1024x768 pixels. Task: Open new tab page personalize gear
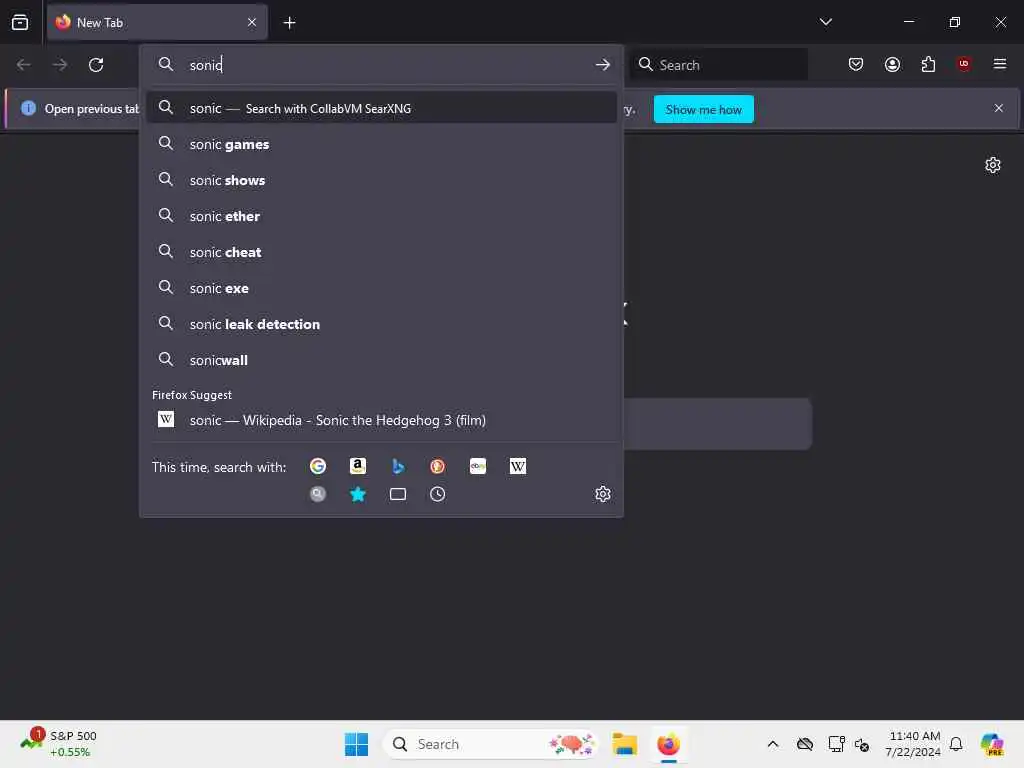pos(993,165)
